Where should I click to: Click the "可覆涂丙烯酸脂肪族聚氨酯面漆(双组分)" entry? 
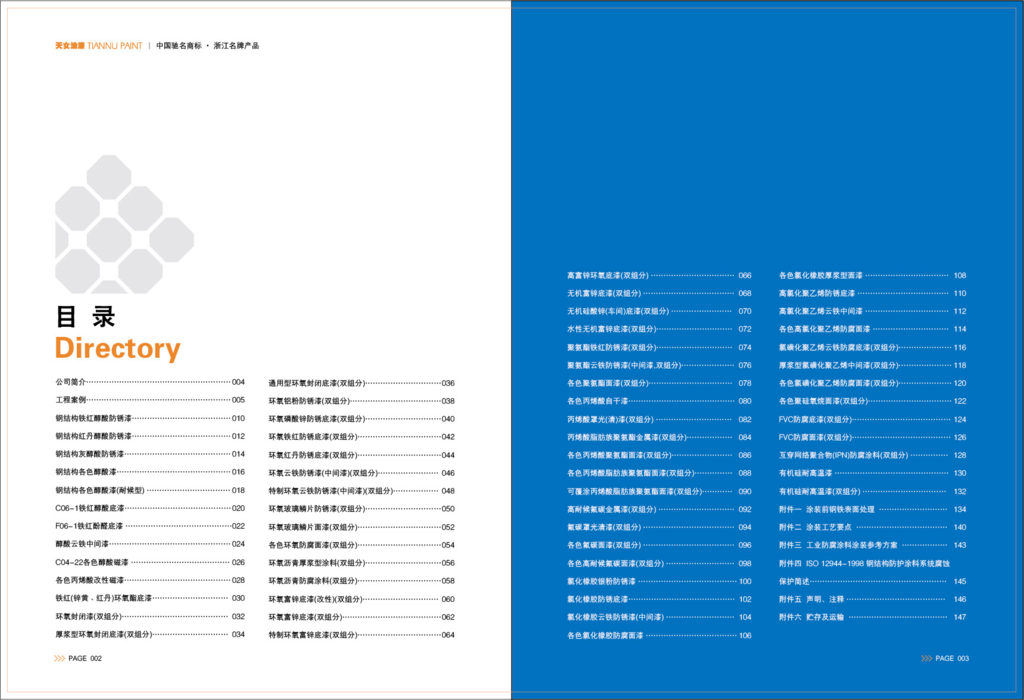(659, 491)
